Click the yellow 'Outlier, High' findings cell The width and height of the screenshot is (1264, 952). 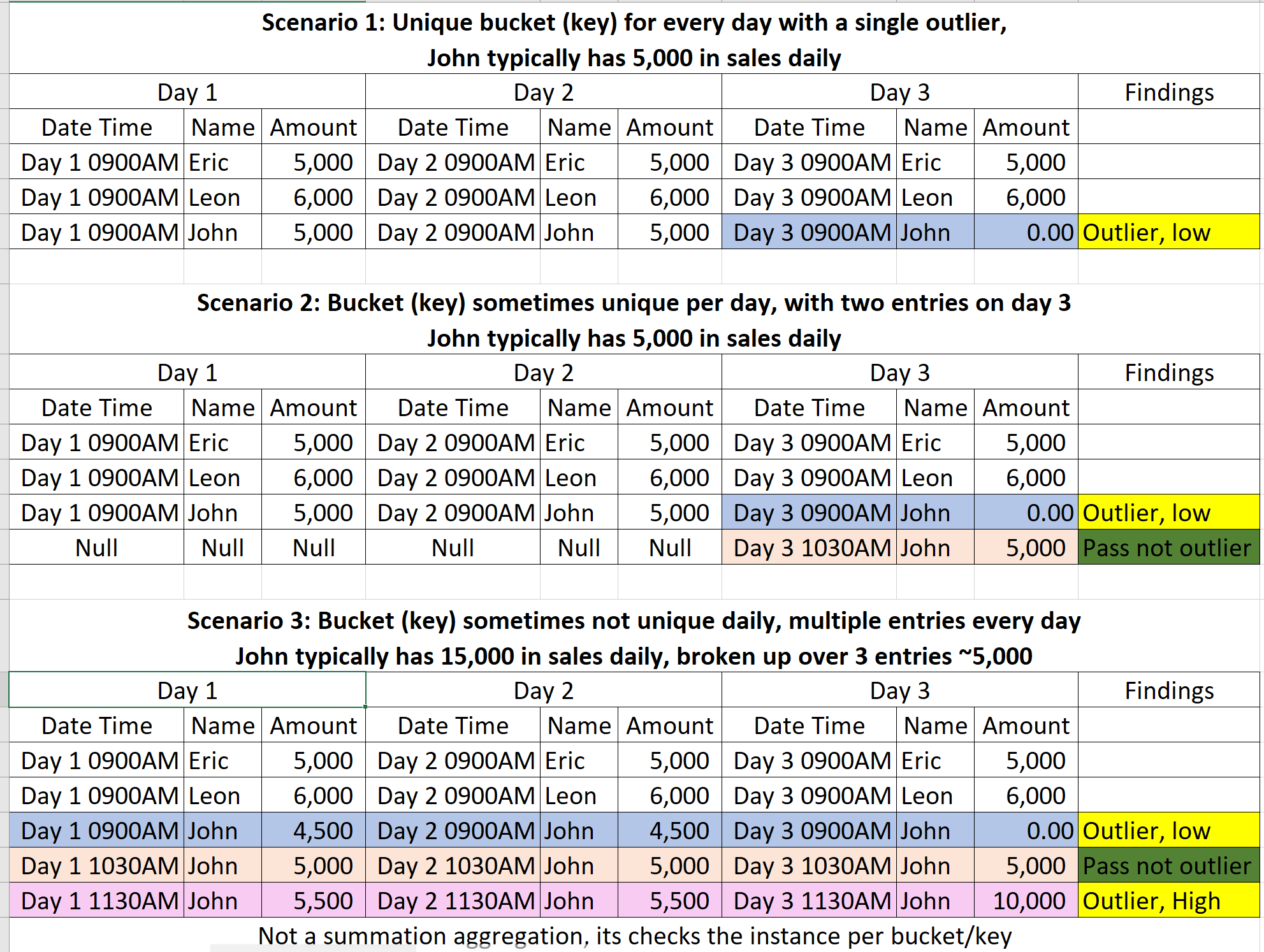(x=1169, y=900)
